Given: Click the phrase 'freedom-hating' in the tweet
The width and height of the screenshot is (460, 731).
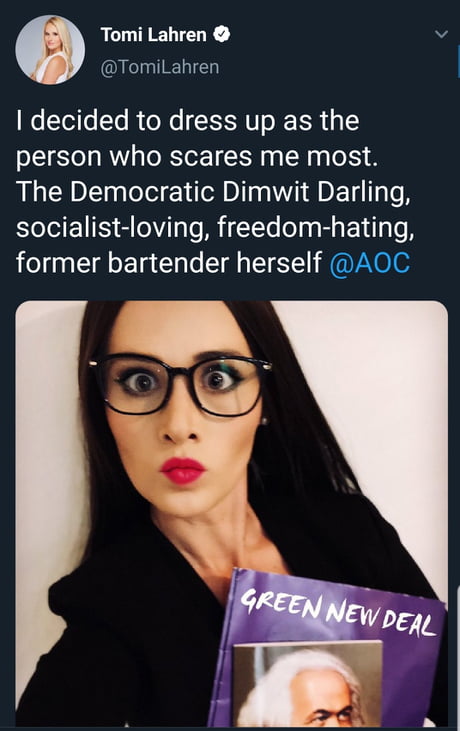Looking at the screenshot, I should (315, 228).
